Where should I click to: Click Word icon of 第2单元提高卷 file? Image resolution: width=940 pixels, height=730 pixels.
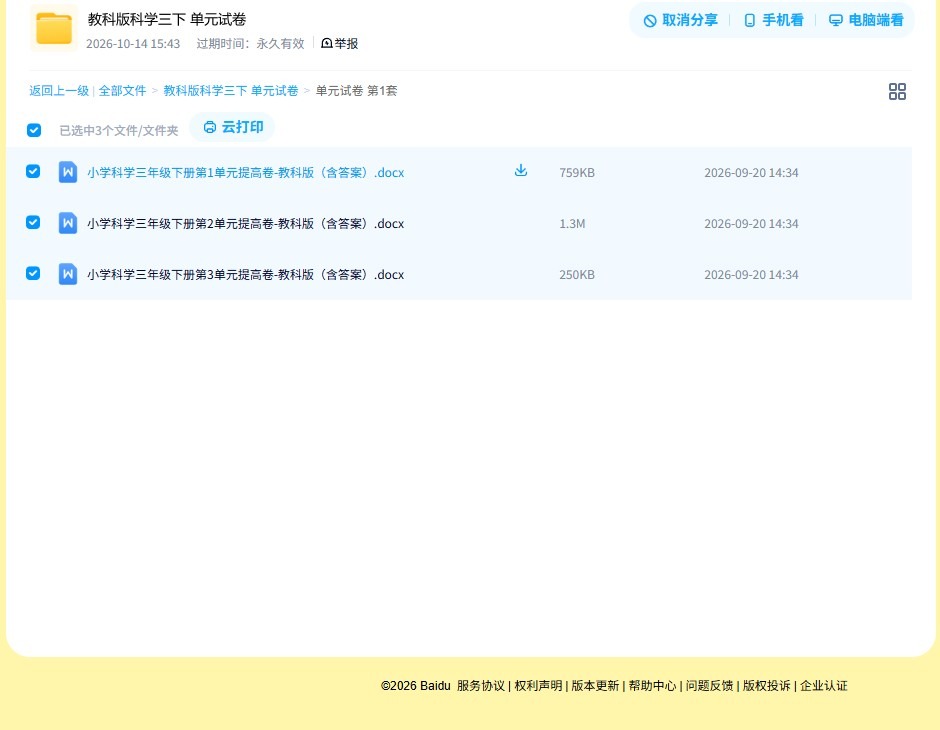pyautogui.click(x=68, y=223)
